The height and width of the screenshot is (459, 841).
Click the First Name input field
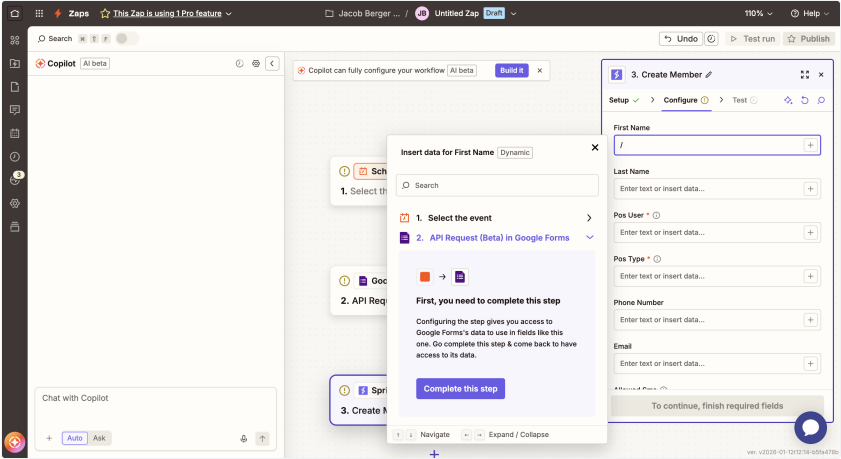(x=717, y=145)
